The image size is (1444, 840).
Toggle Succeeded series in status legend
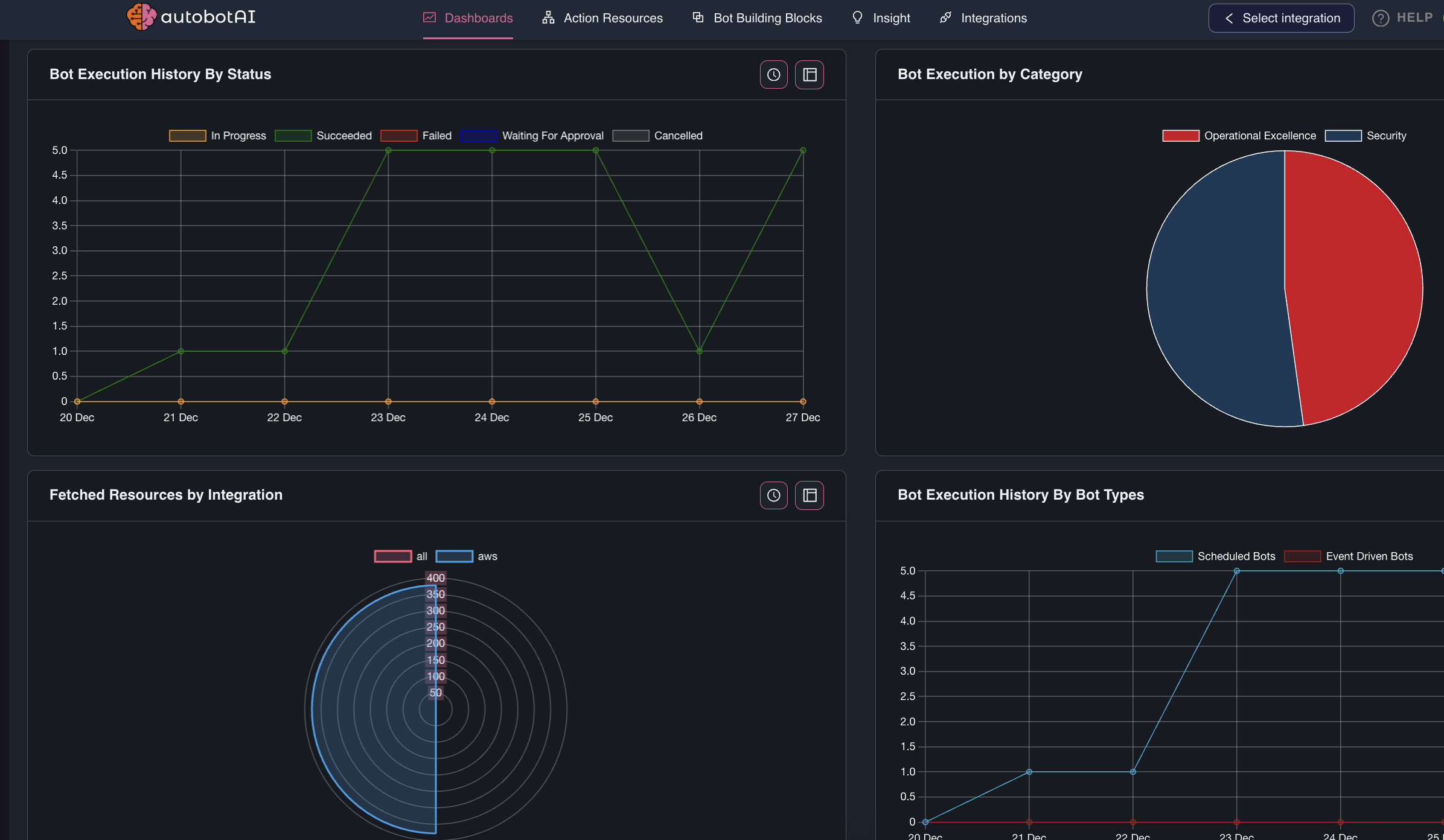[x=343, y=136]
